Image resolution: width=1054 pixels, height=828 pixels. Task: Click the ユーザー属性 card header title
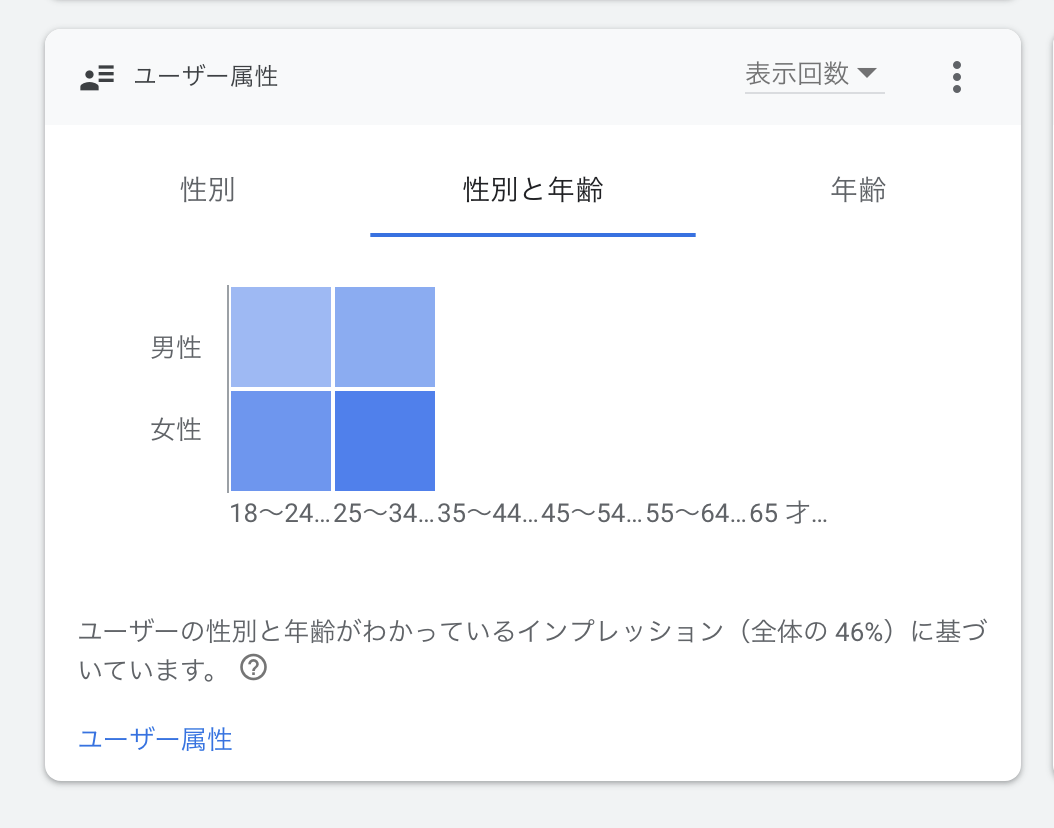(205, 77)
